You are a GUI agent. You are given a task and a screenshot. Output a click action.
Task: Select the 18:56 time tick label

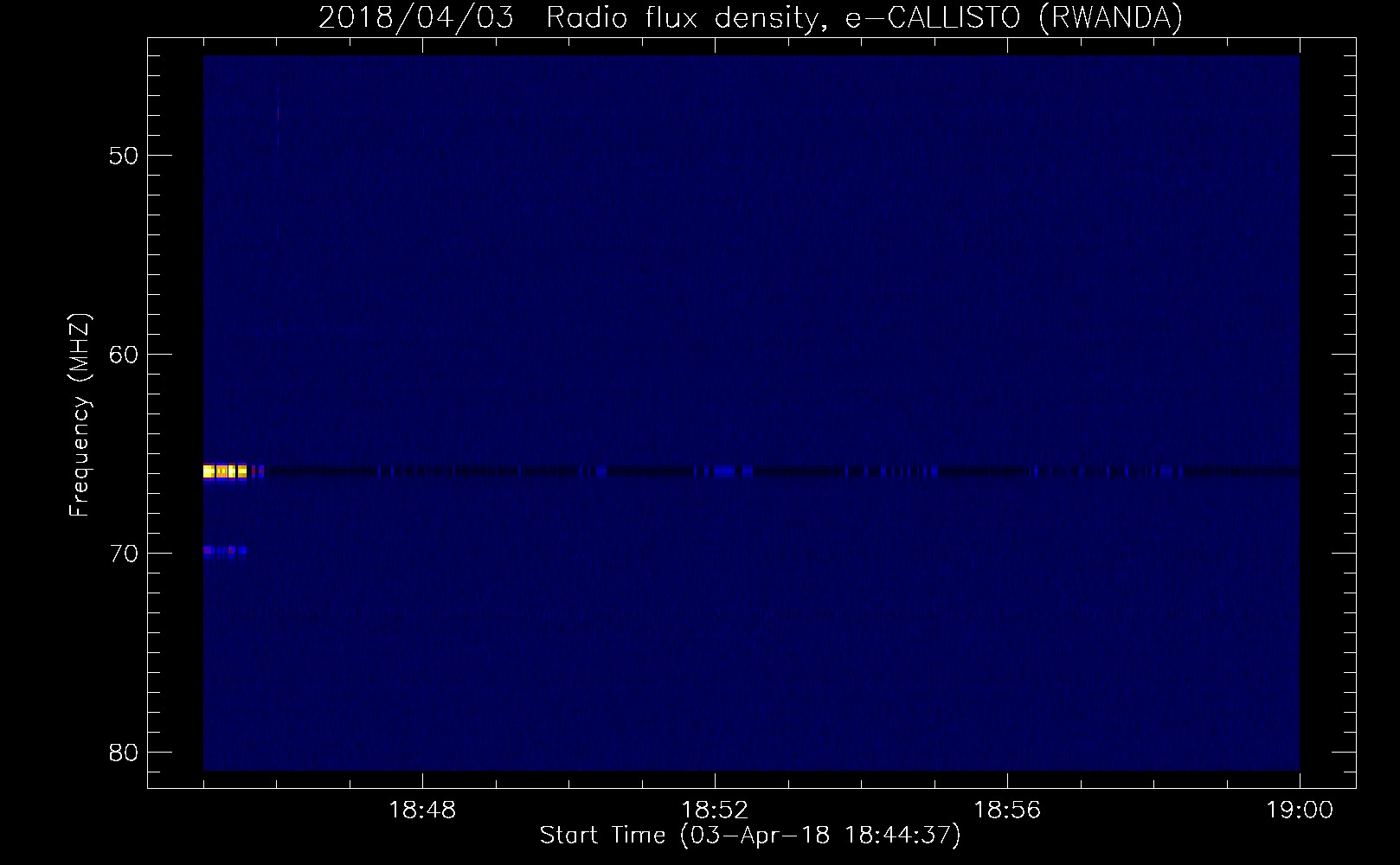coord(1007,811)
